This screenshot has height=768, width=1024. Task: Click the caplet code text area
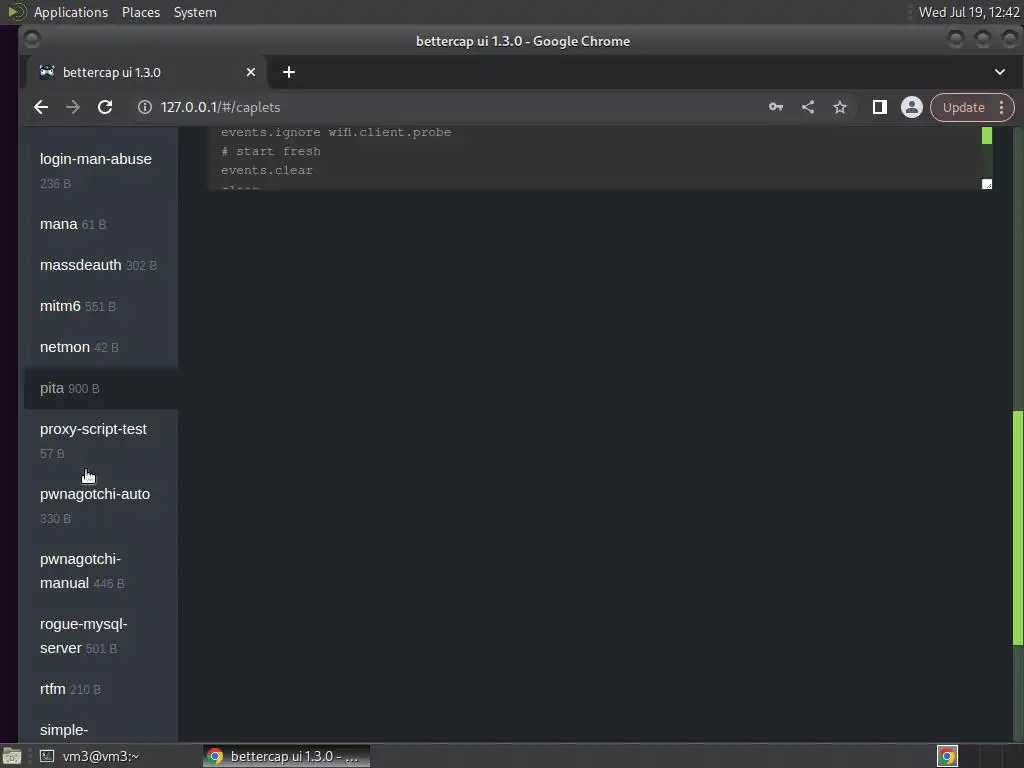point(594,159)
